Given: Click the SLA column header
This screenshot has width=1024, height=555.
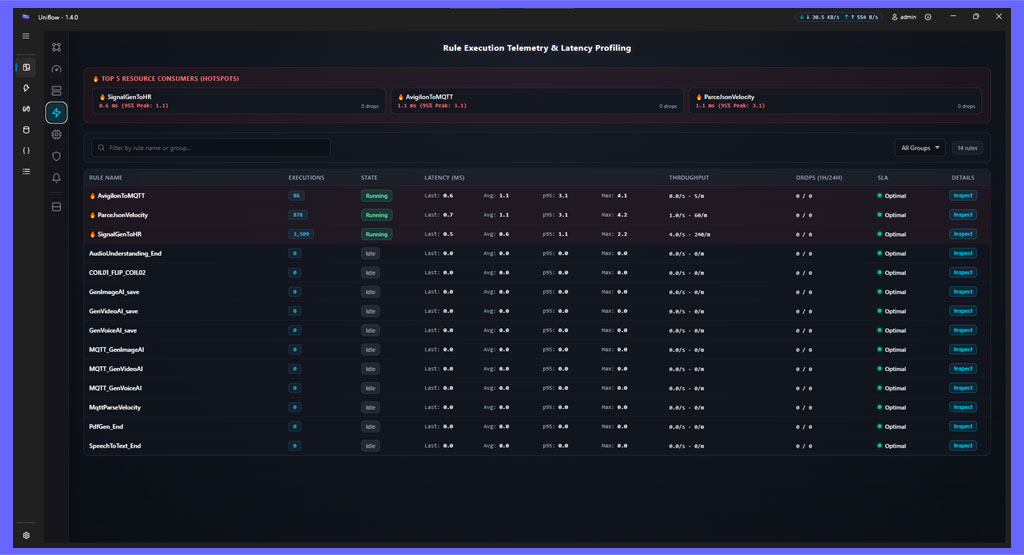Looking at the screenshot, I should pyautogui.click(x=882, y=178).
